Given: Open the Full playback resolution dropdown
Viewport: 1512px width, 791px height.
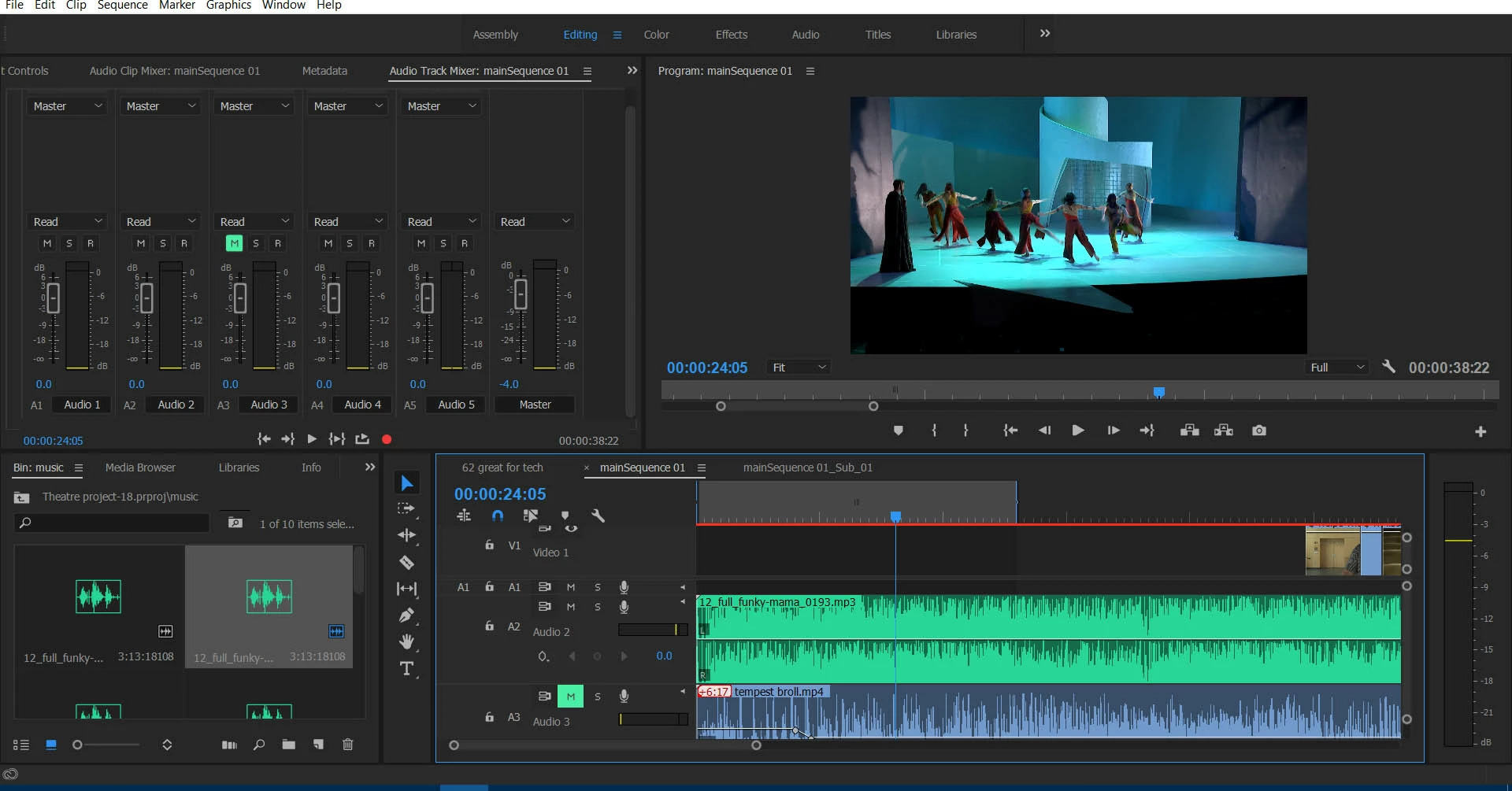Looking at the screenshot, I should (x=1336, y=368).
